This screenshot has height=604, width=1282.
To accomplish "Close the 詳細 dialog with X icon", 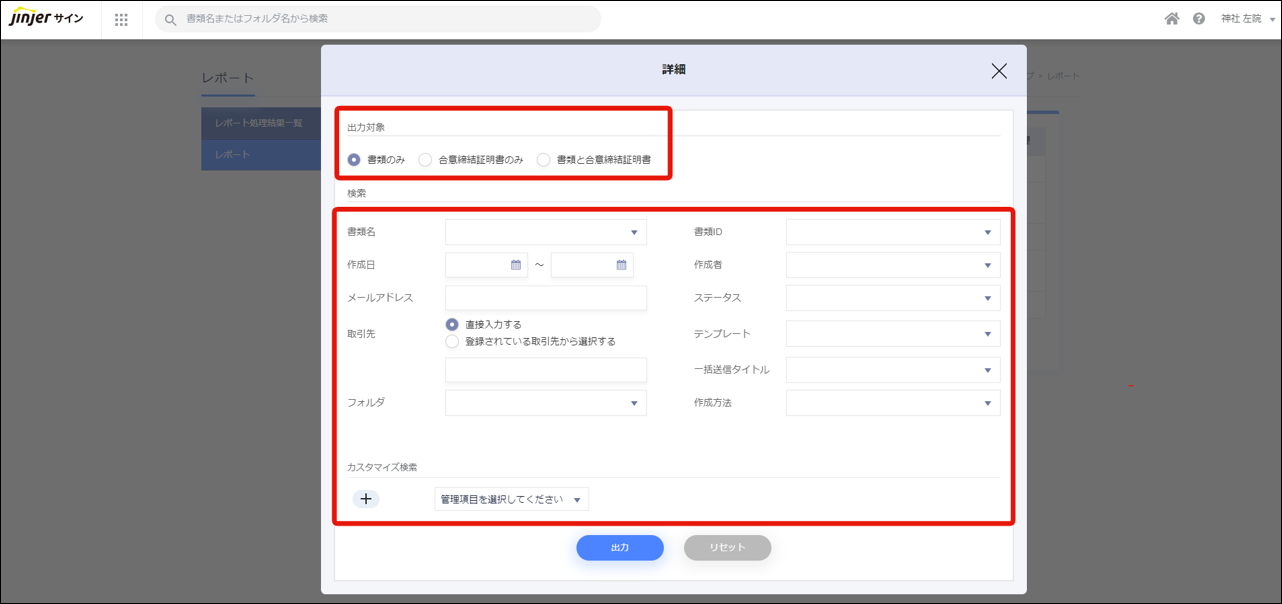I will (x=999, y=71).
